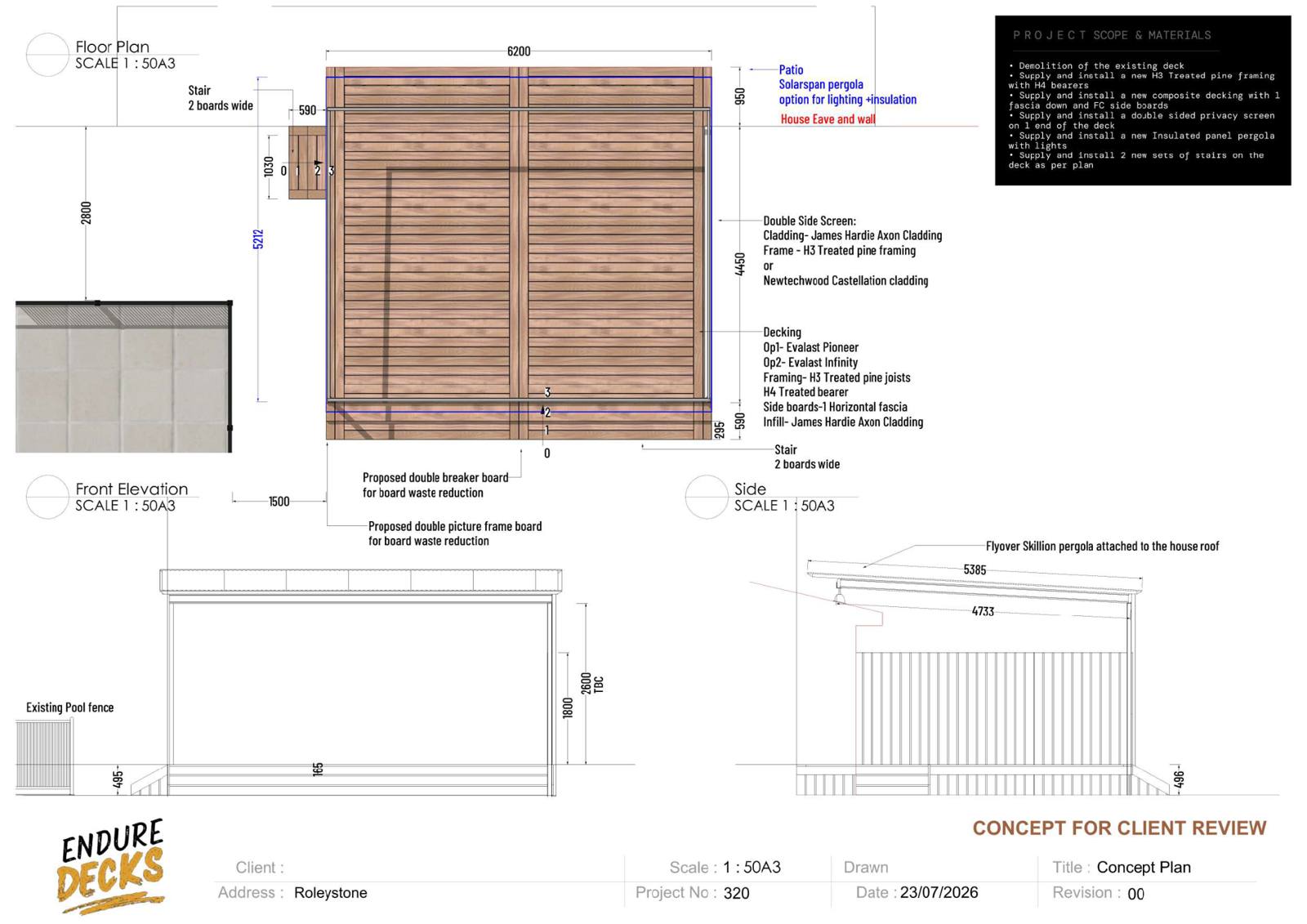
Task: Click the 'Double Side Screen:' heading
Action: (810, 221)
